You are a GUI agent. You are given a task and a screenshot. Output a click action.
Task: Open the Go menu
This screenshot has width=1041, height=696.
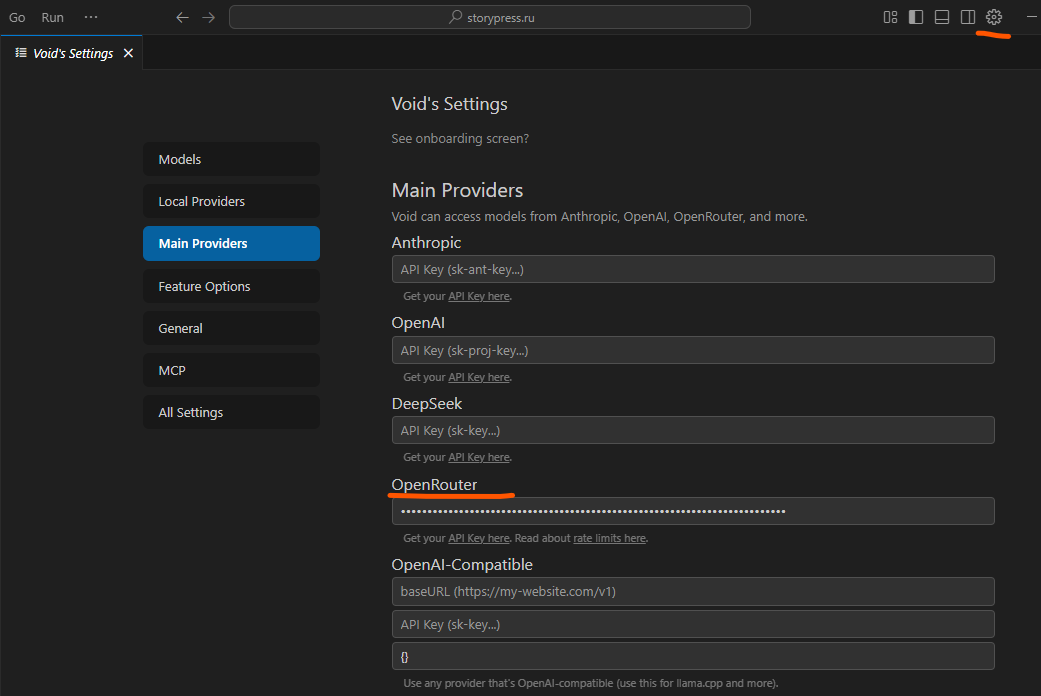tap(17, 17)
